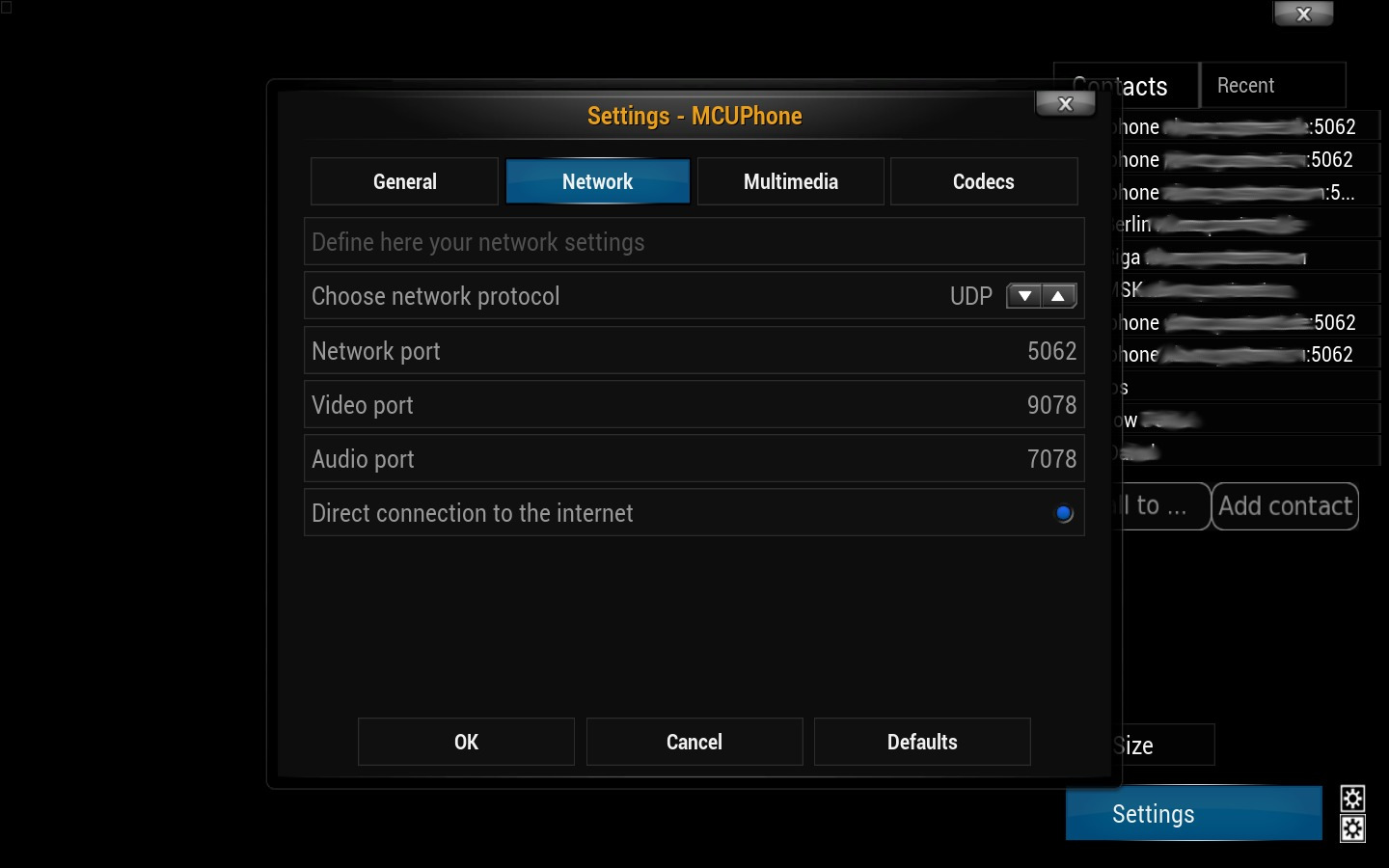Click the Call to ... button
The image size is (1389, 868).
[x=1164, y=506]
